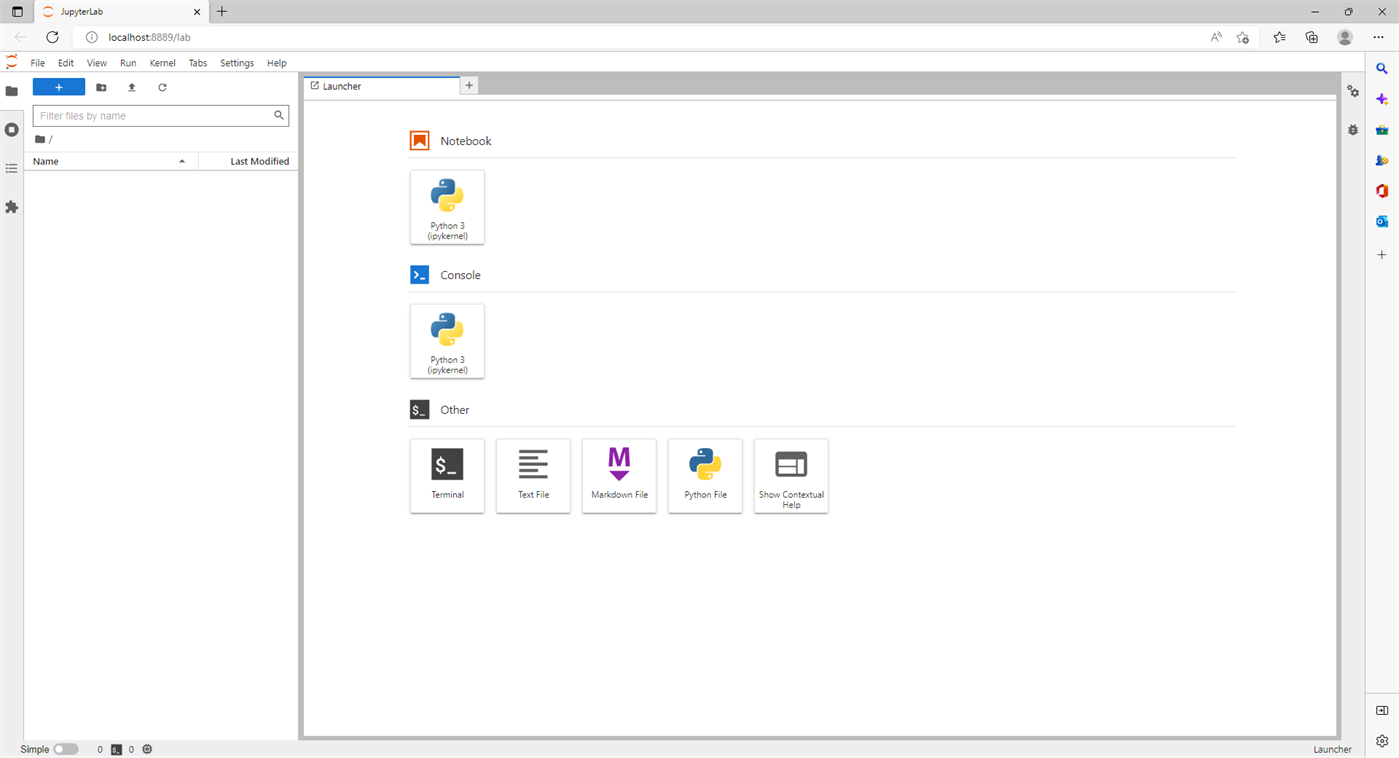Open Edge sidebar settings gear

[1382, 741]
